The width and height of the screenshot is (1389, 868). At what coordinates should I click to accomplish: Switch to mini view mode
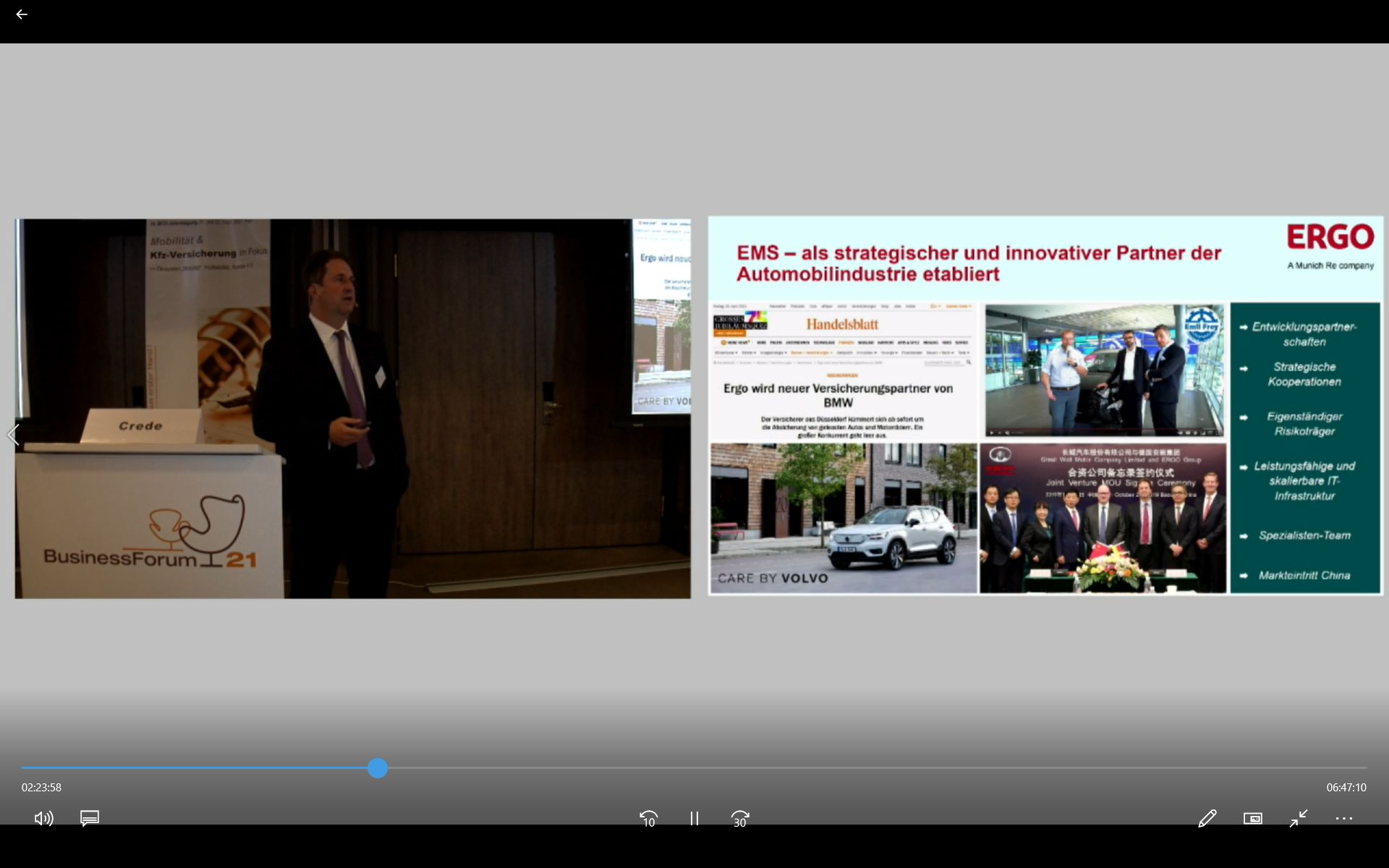pyautogui.click(x=1252, y=818)
